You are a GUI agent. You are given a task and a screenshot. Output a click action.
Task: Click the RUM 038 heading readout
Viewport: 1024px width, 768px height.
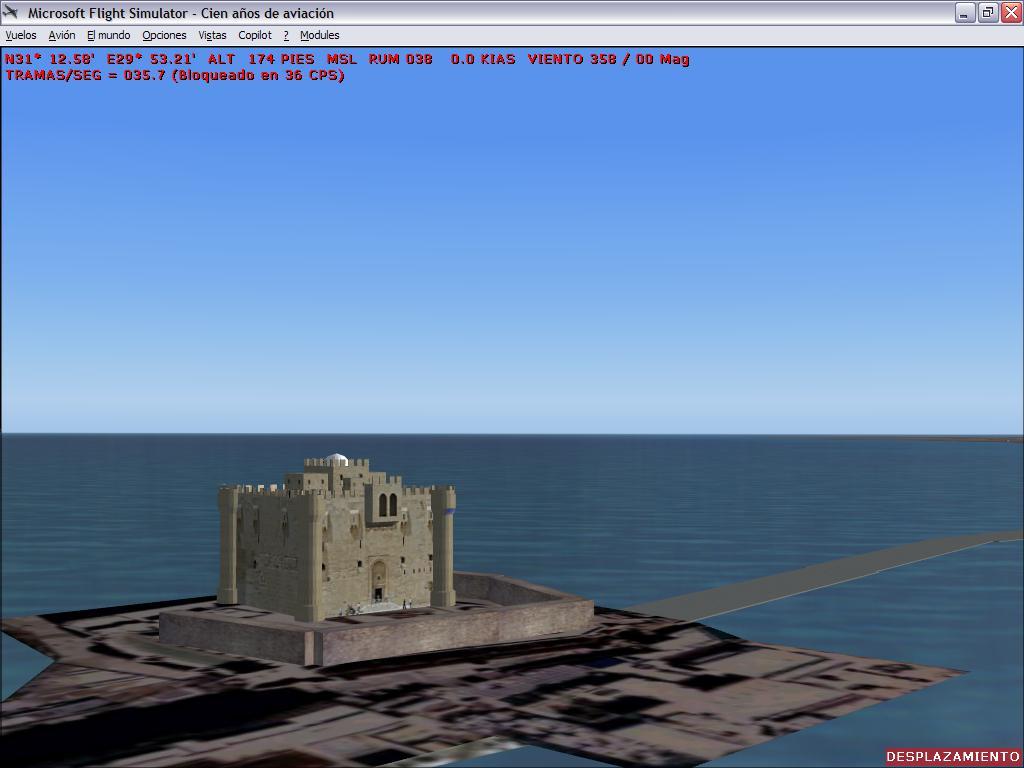click(400, 59)
